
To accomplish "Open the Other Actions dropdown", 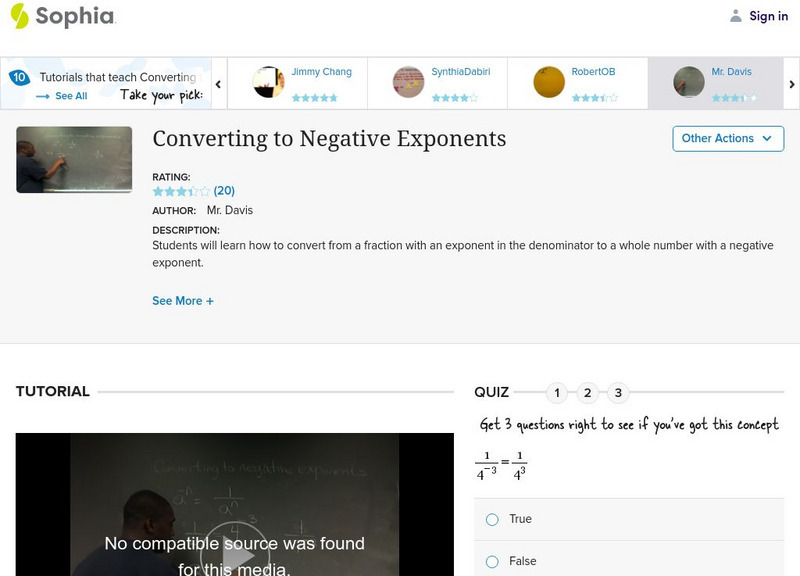I will [728, 138].
